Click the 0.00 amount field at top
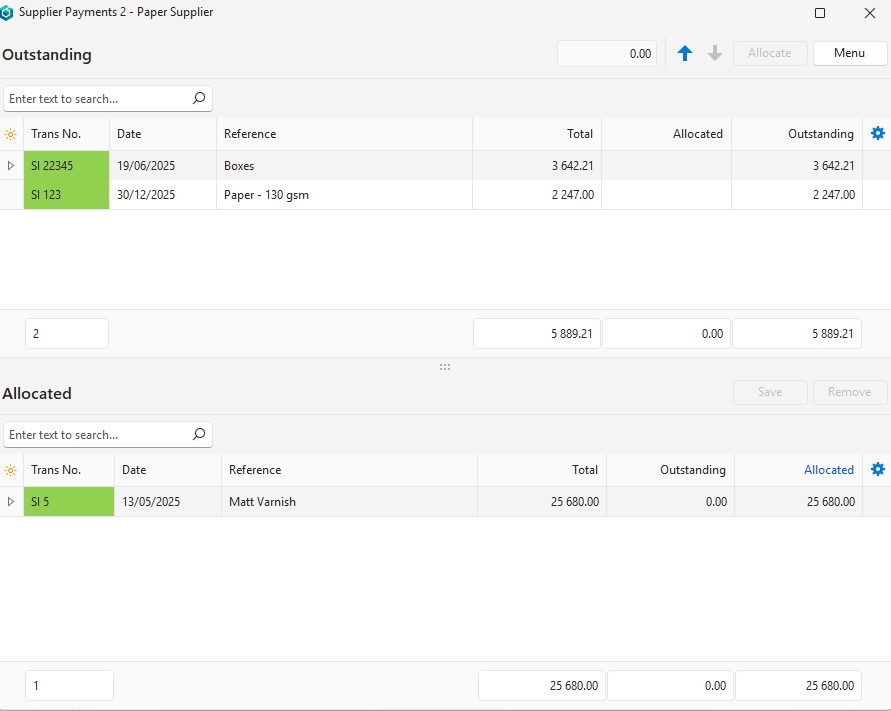 (x=607, y=54)
